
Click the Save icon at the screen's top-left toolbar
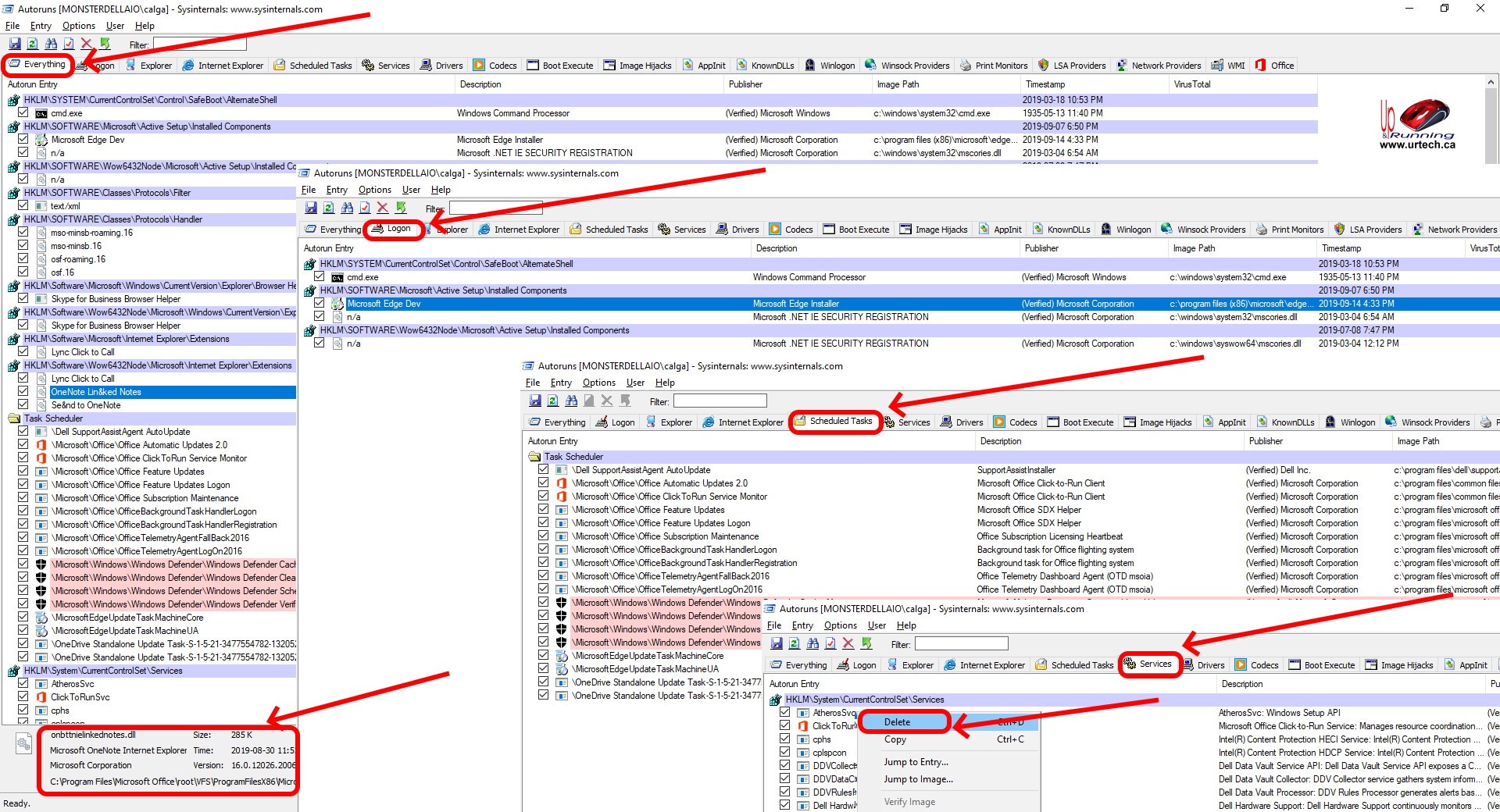coord(15,45)
